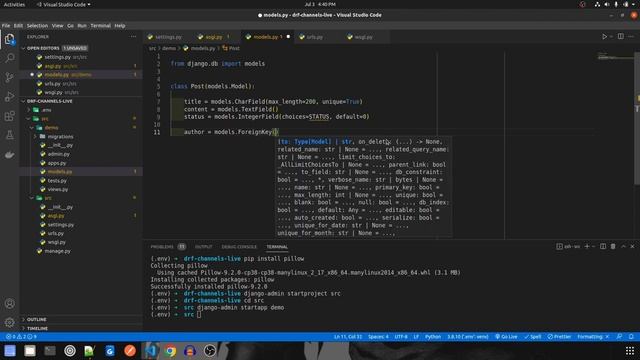The width and height of the screenshot is (640, 360).
Task: Open editor More Actions ellipsis
Action: [631, 37]
